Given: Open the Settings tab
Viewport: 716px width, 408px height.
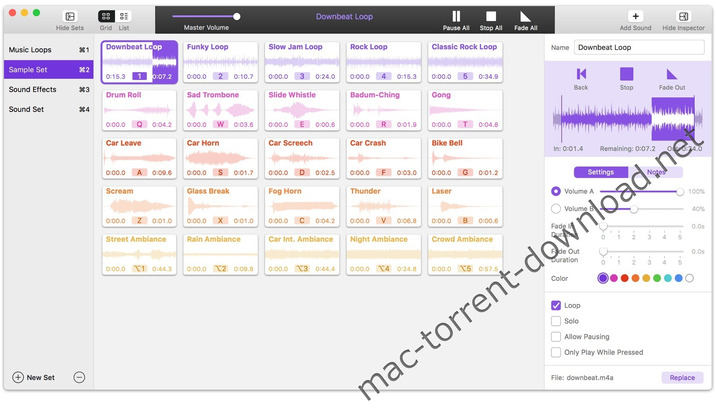Looking at the screenshot, I should pyautogui.click(x=601, y=172).
